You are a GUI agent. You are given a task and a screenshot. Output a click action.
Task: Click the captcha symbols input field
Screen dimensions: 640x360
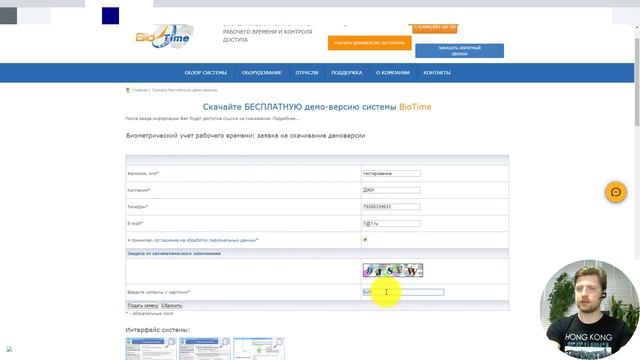pos(403,292)
